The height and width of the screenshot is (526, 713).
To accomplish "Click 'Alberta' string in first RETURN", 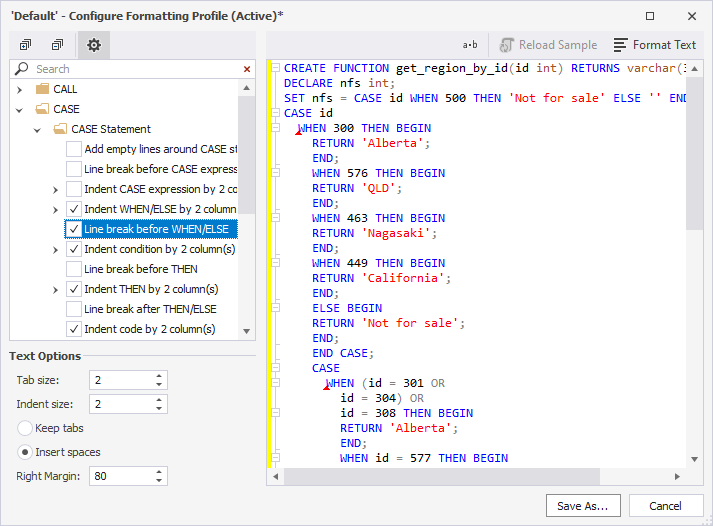I will [x=392, y=143].
